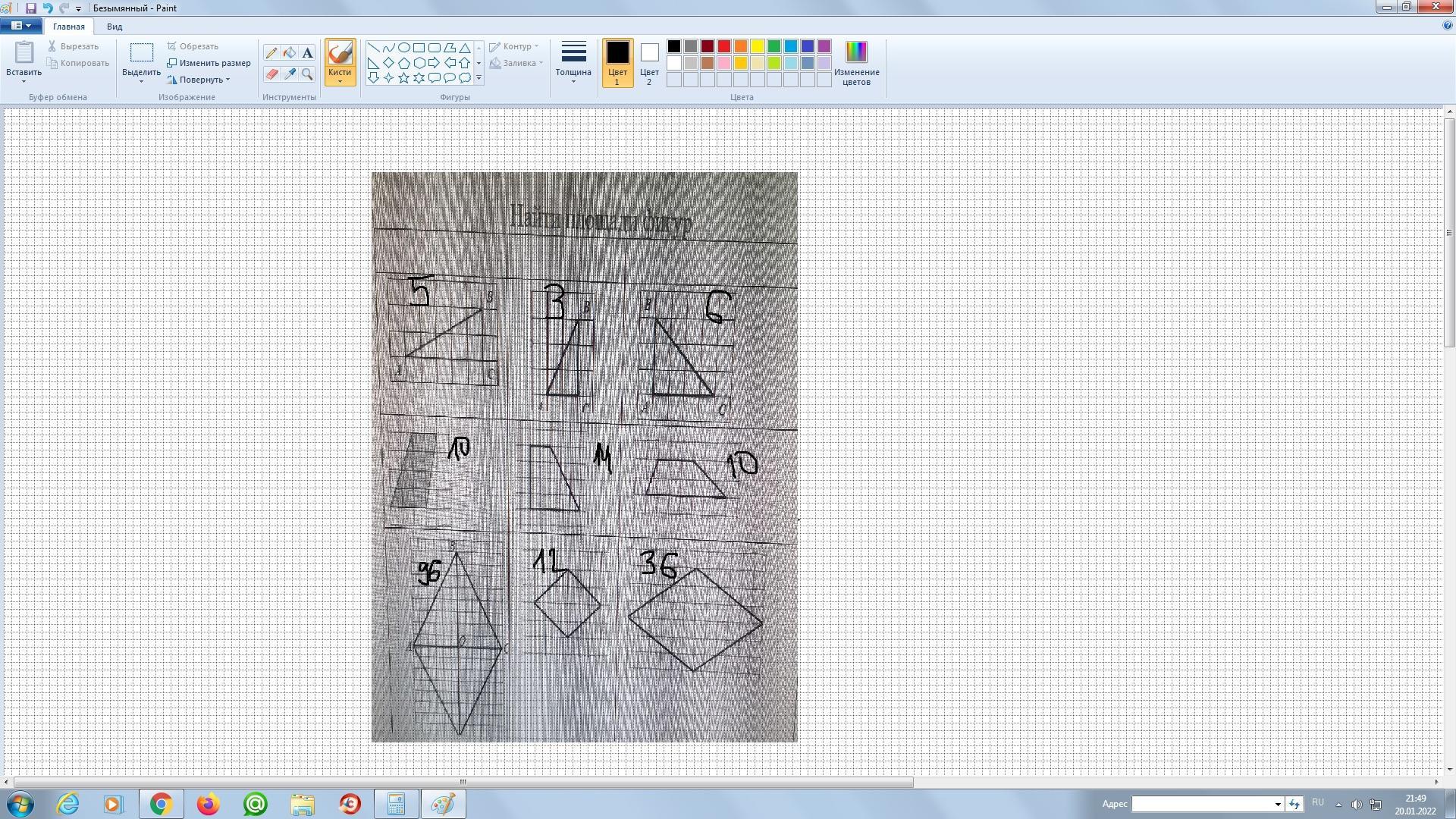Image resolution: width=1456 pixels, height=819 pixels.
Task: Activate Цвет 1 color slot
Action: [617, 62]
